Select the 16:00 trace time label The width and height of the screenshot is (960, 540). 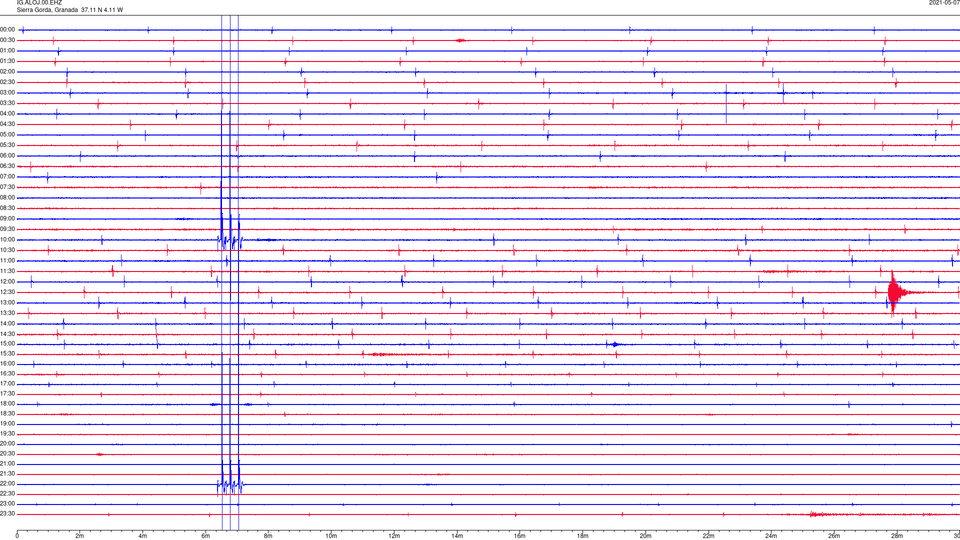coord(8,364)
